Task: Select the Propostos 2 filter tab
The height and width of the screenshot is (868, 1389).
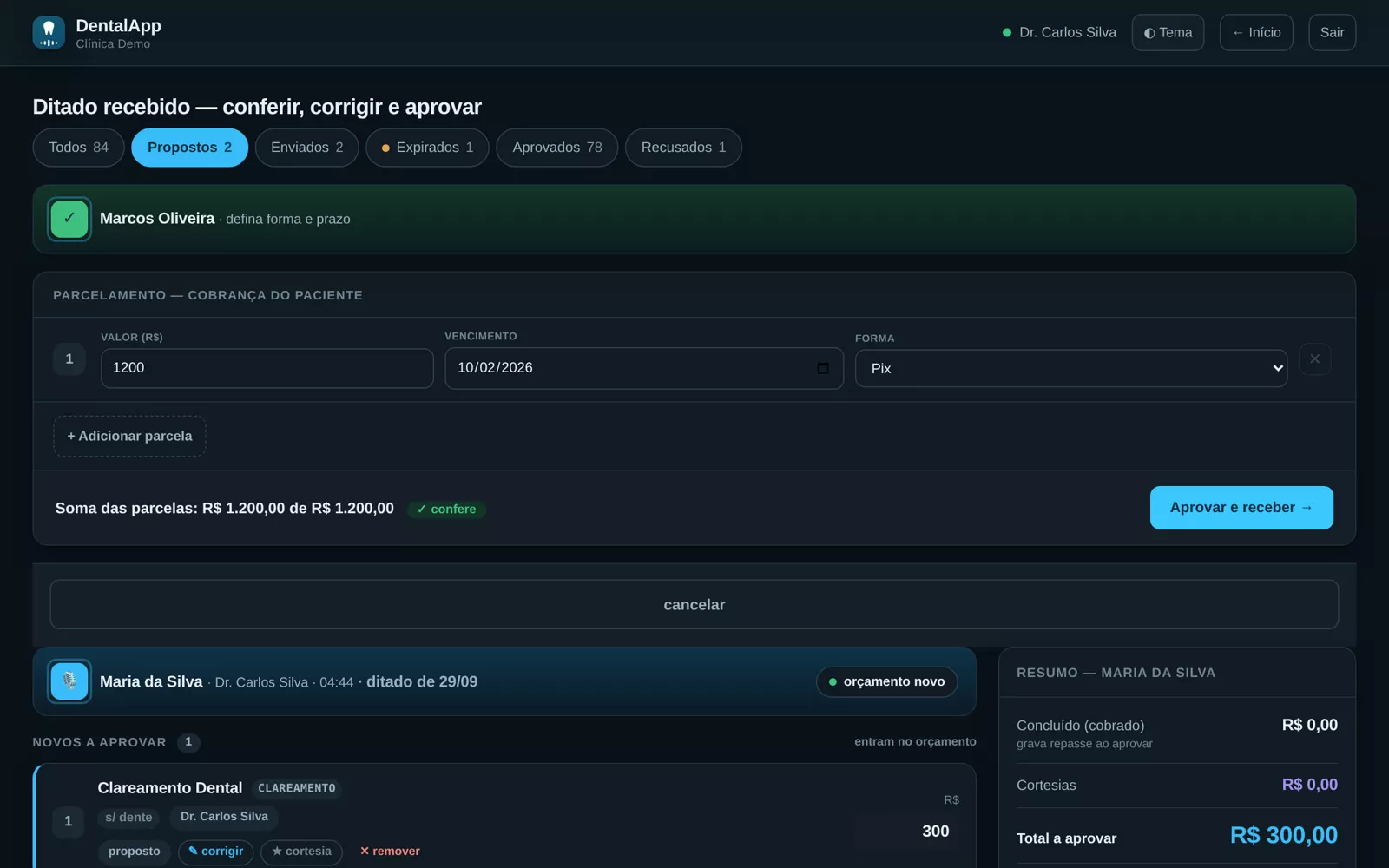Action: (189, 148)
